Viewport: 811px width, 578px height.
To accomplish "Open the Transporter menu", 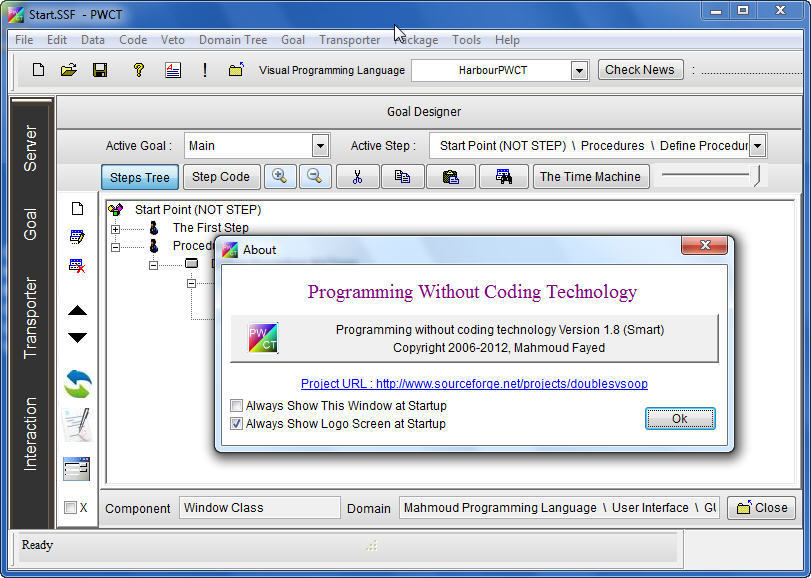I will 349,40.
